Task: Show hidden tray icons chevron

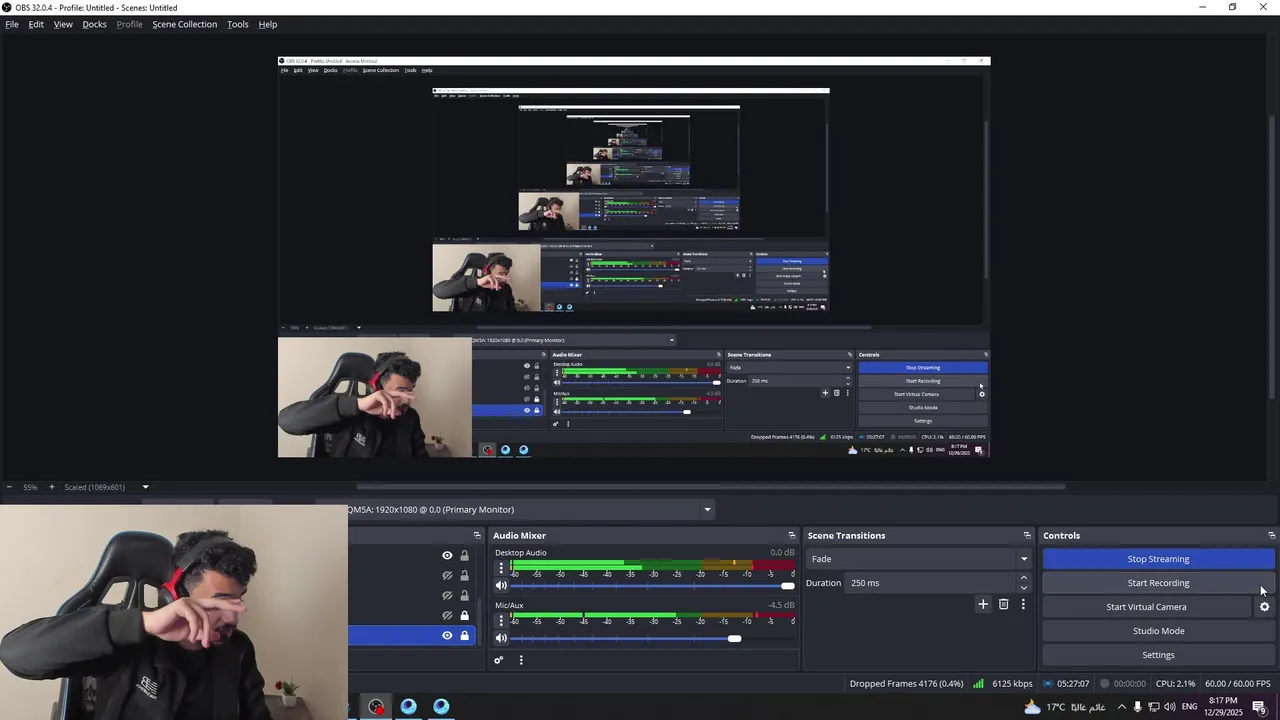Action: click(1121, 707)
